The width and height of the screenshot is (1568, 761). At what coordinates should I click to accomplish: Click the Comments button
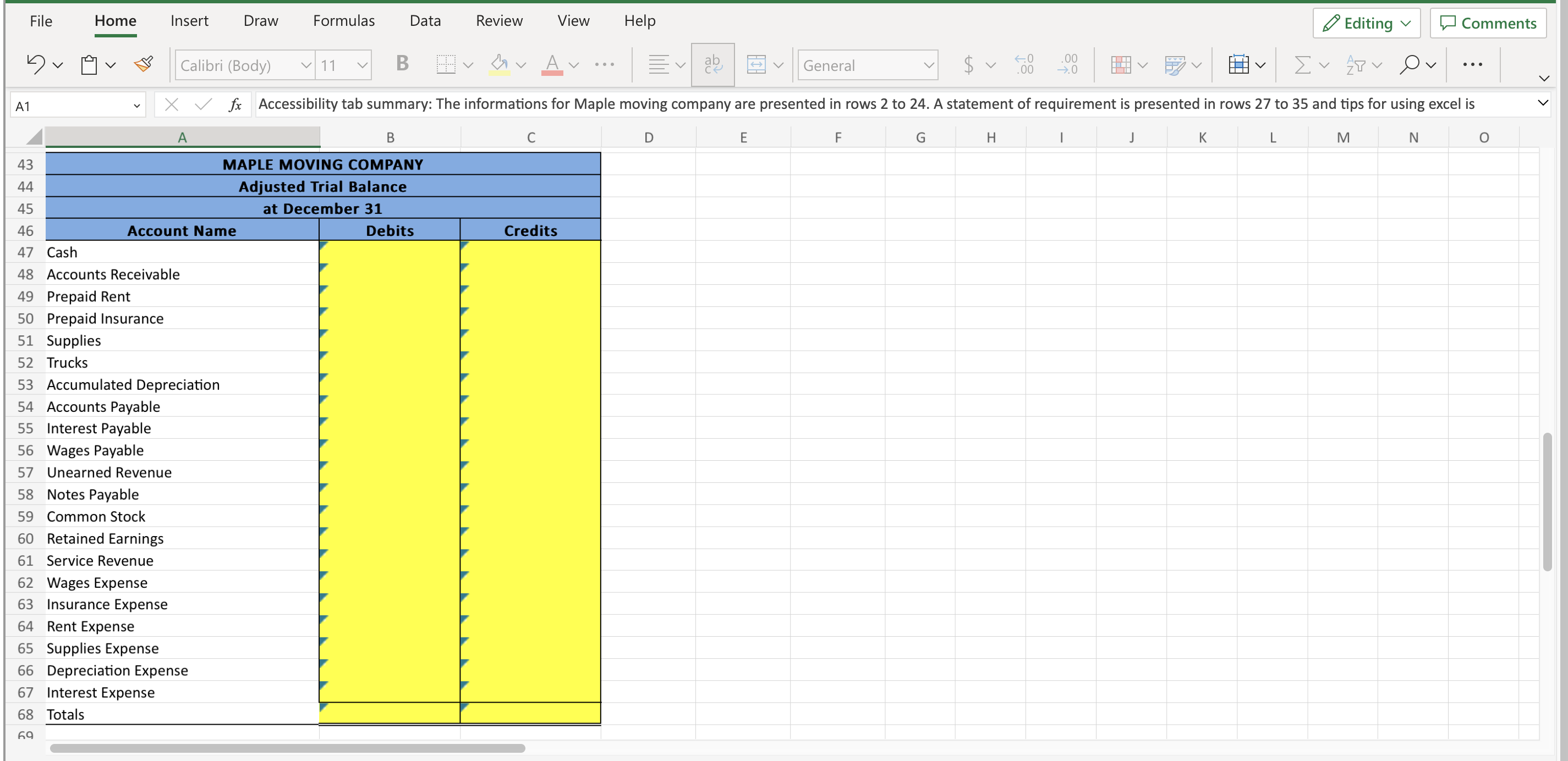click(x=1488, y=23)
